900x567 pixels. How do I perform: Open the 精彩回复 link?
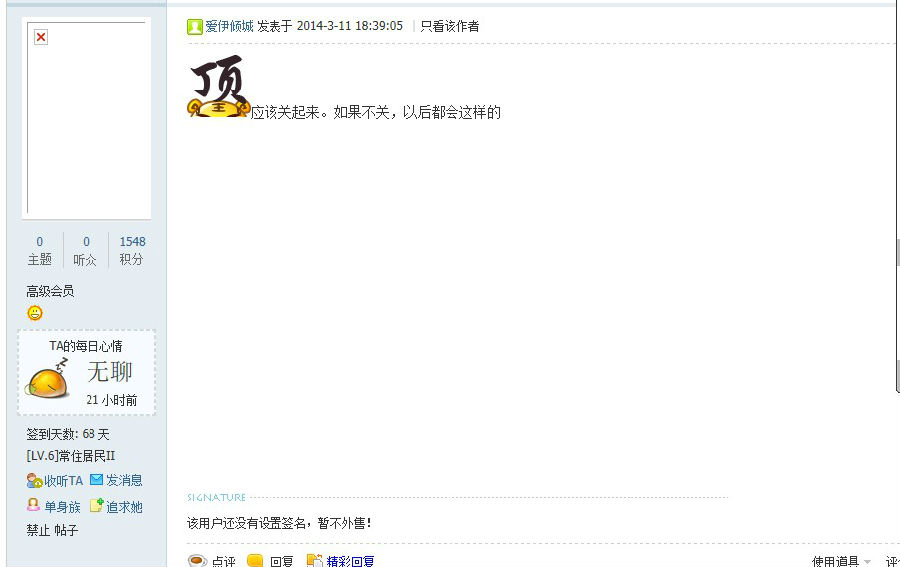[x=350, y=561]
